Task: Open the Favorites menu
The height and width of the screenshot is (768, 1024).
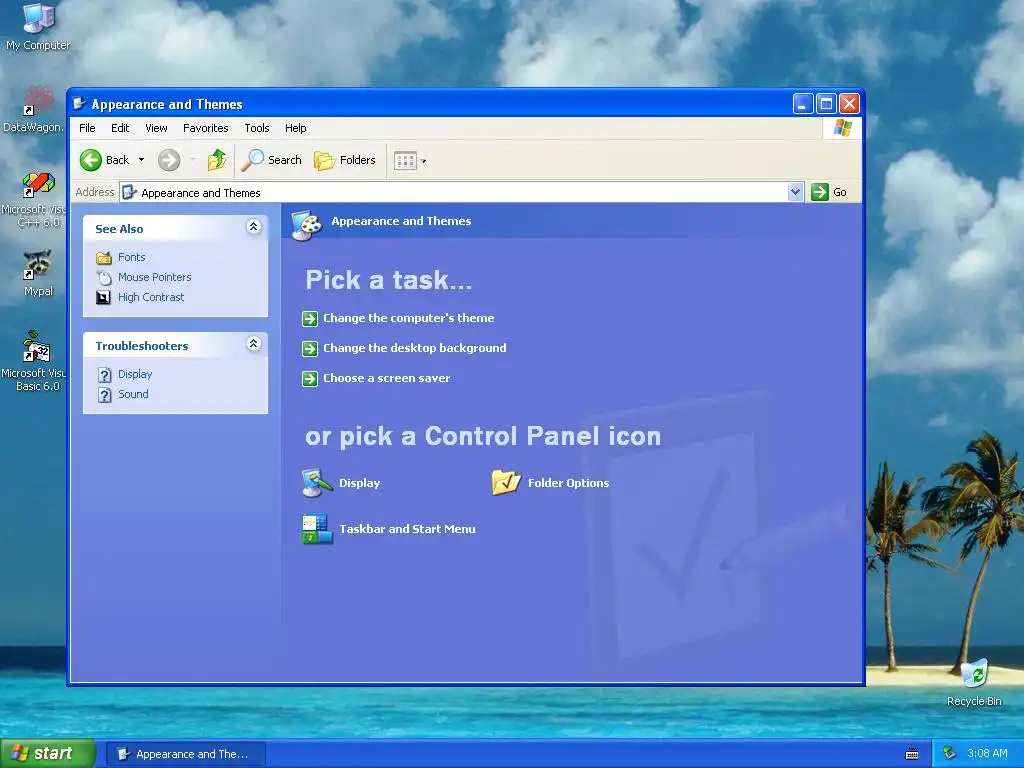Action: point(206,128)
